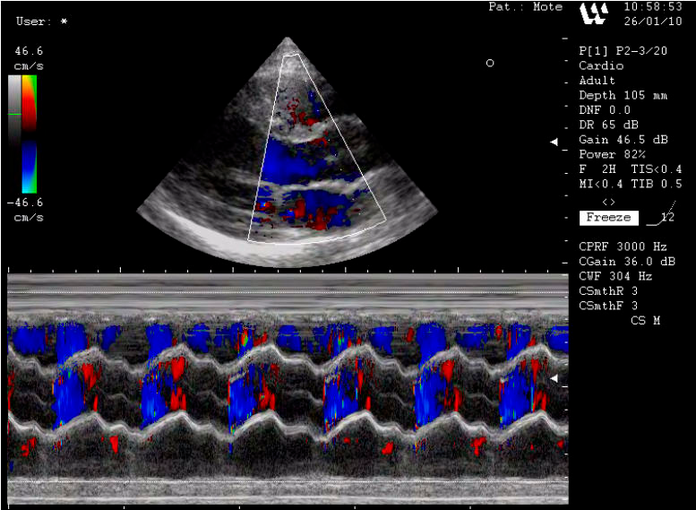This screenshot has height=510, width=696.
Task: Click the focus marker arrow beside Gain
Action: (554, 142)
